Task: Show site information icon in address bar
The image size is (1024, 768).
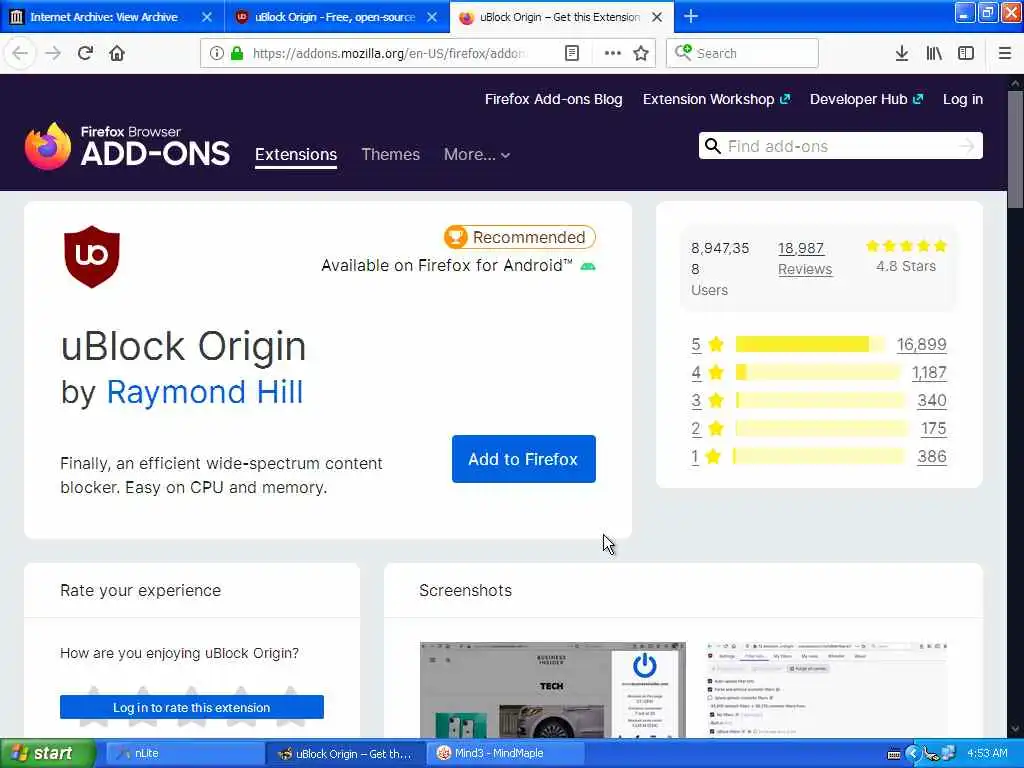Action: click(216, 53)
